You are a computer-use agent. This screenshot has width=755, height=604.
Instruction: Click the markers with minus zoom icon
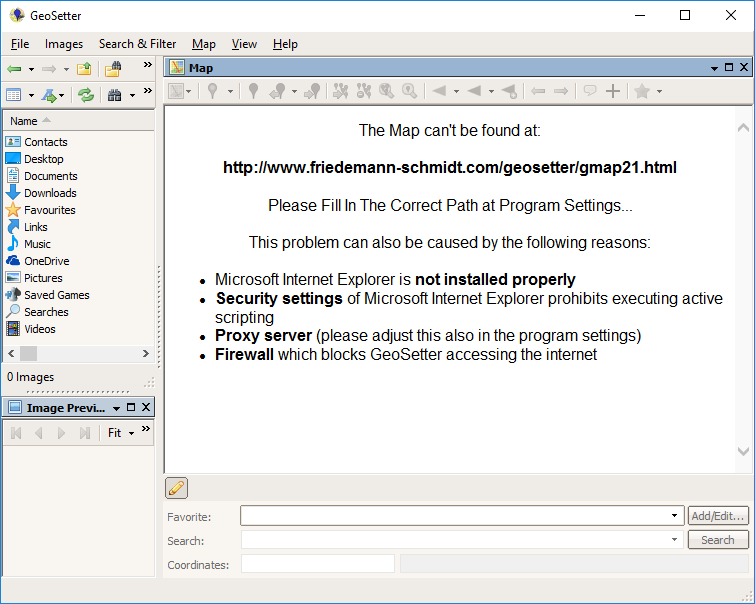[364, 91]
